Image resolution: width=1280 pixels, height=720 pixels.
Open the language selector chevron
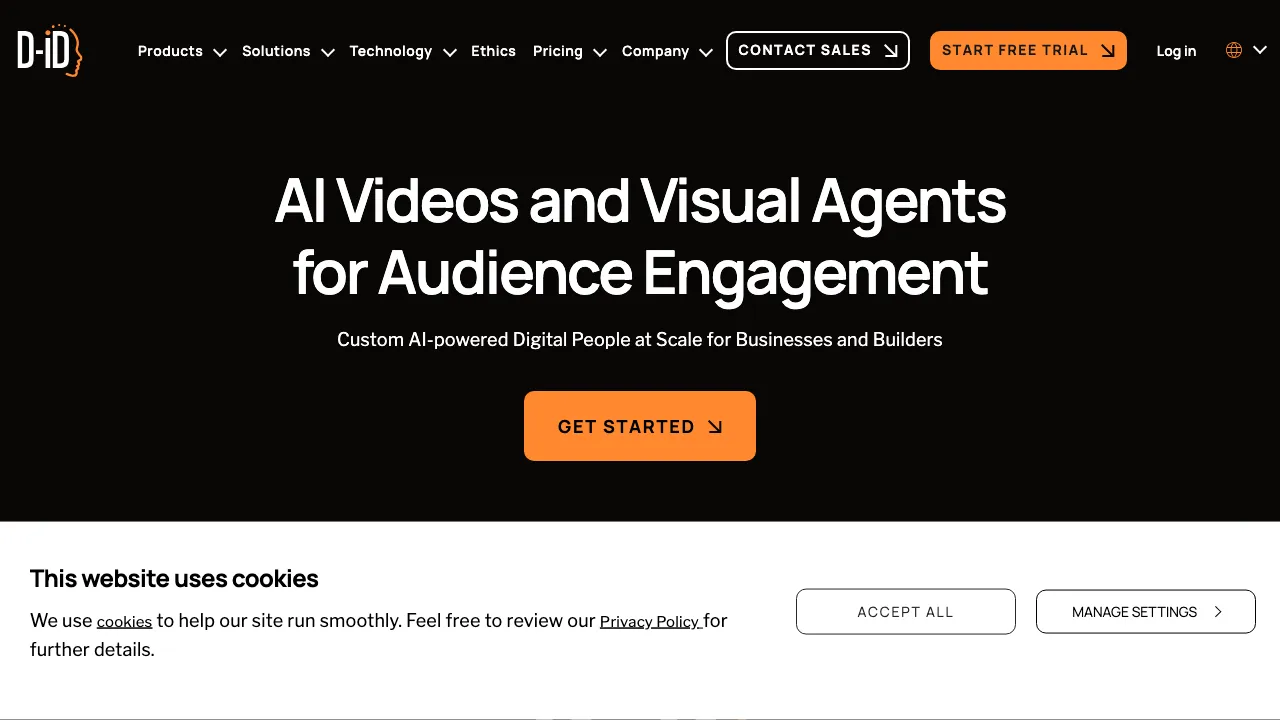(x=1260, y=50)
